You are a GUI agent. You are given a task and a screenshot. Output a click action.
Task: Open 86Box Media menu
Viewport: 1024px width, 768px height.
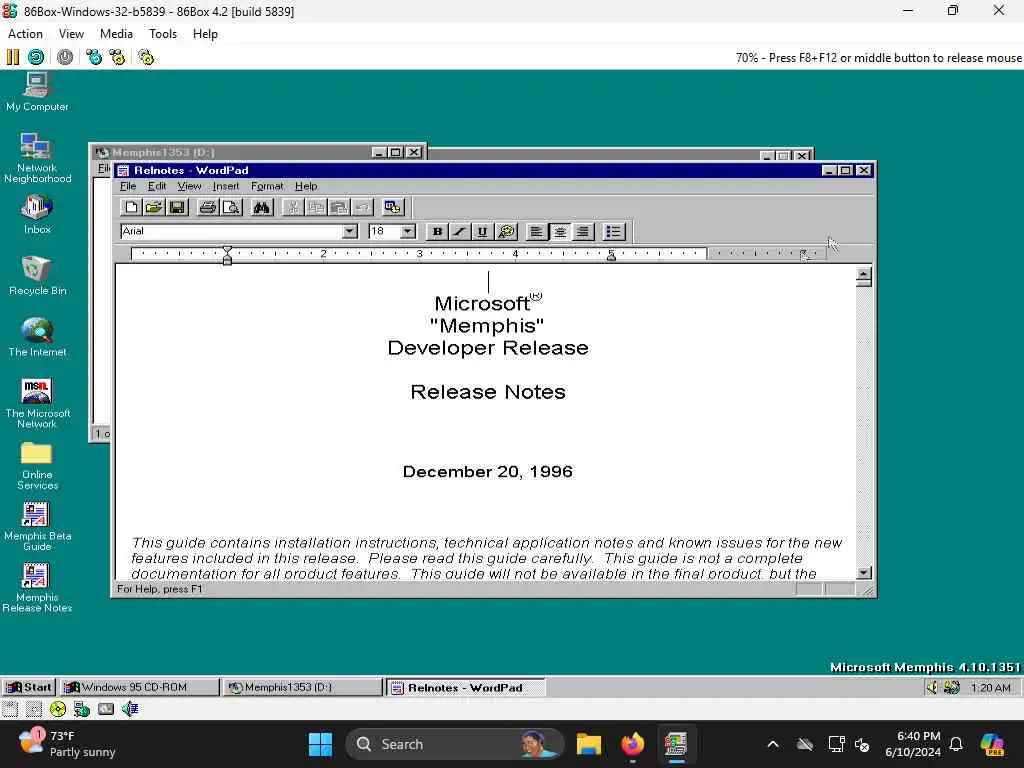pos(116,34)
